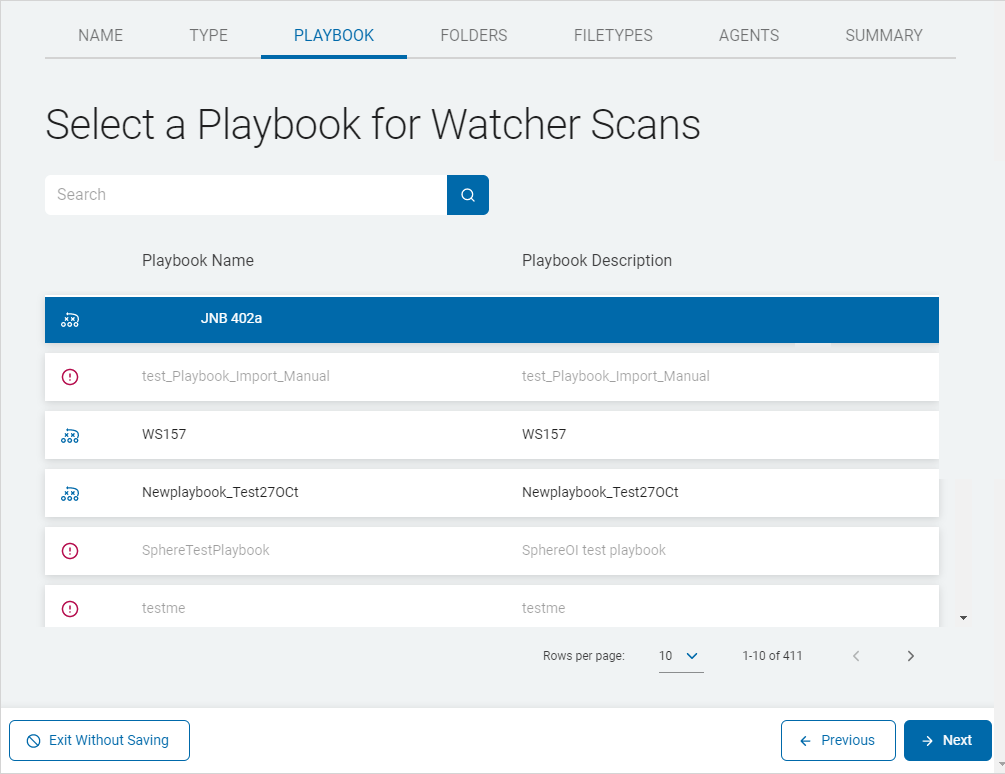Click the search magnifier button
The height and width of the screenshot is (774, 1005).
coord(467,195)
